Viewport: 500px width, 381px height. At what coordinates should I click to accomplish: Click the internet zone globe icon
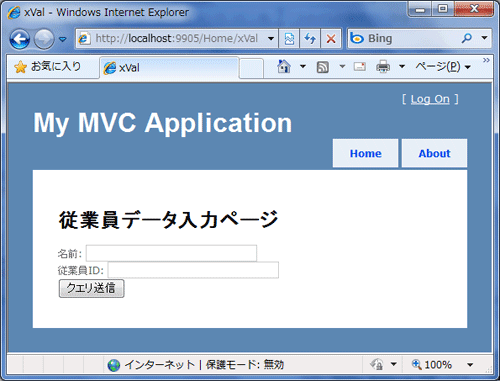(x=114, y=365)
